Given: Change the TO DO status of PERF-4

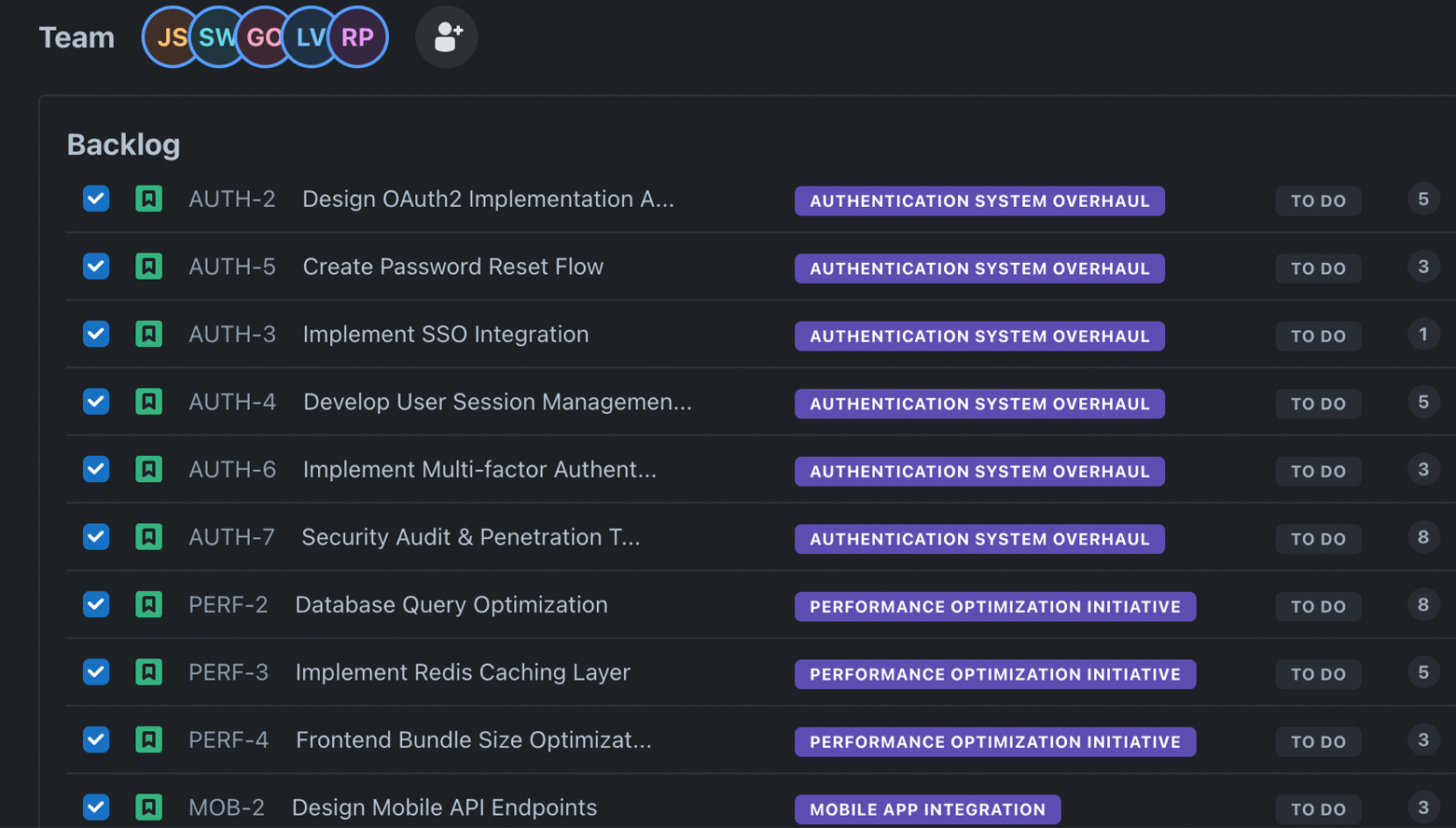Looking at the screenshot, I should pyautogui.click(x=1318, y=741).
